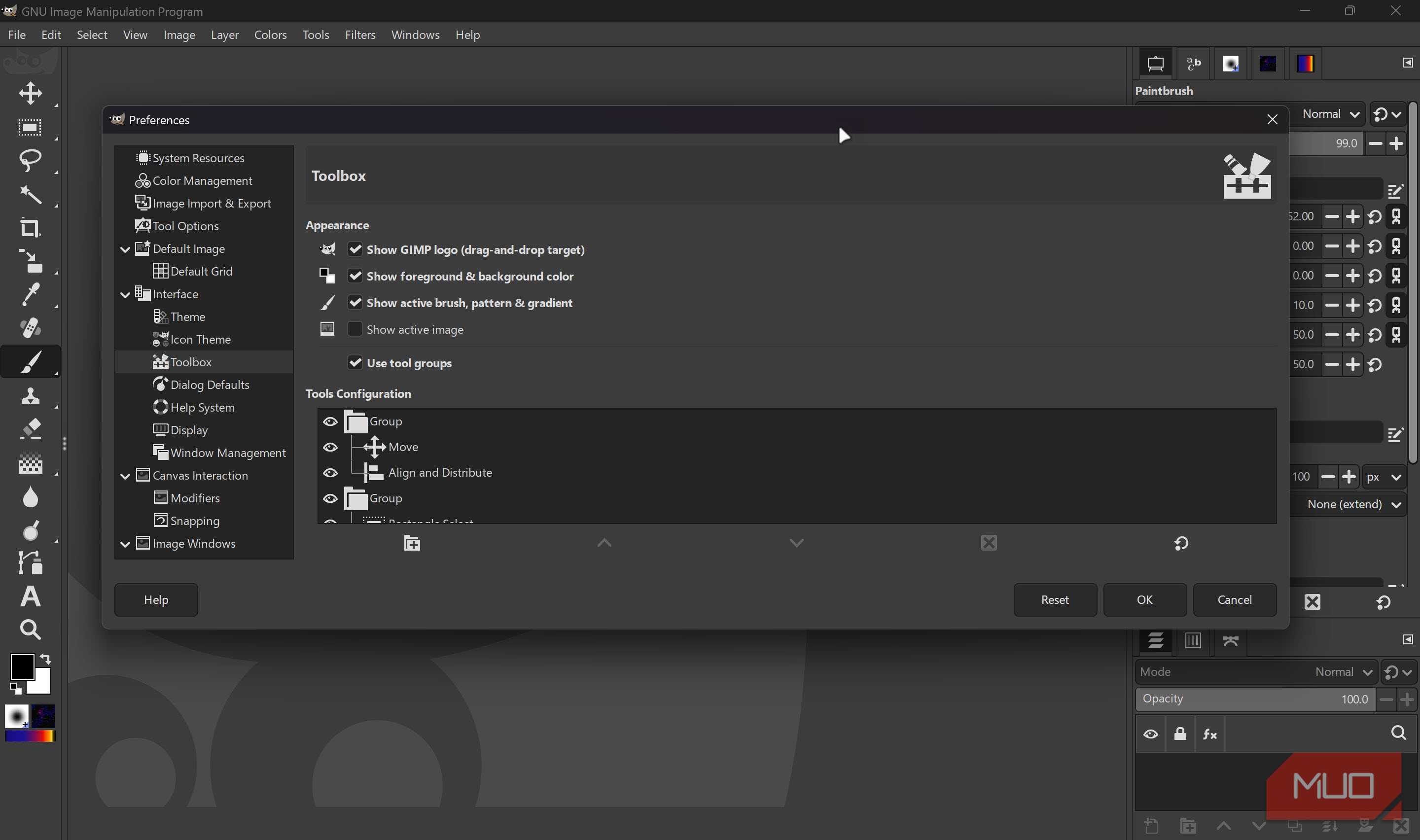Expand the Canvas Interaction section

pos(125,476)
